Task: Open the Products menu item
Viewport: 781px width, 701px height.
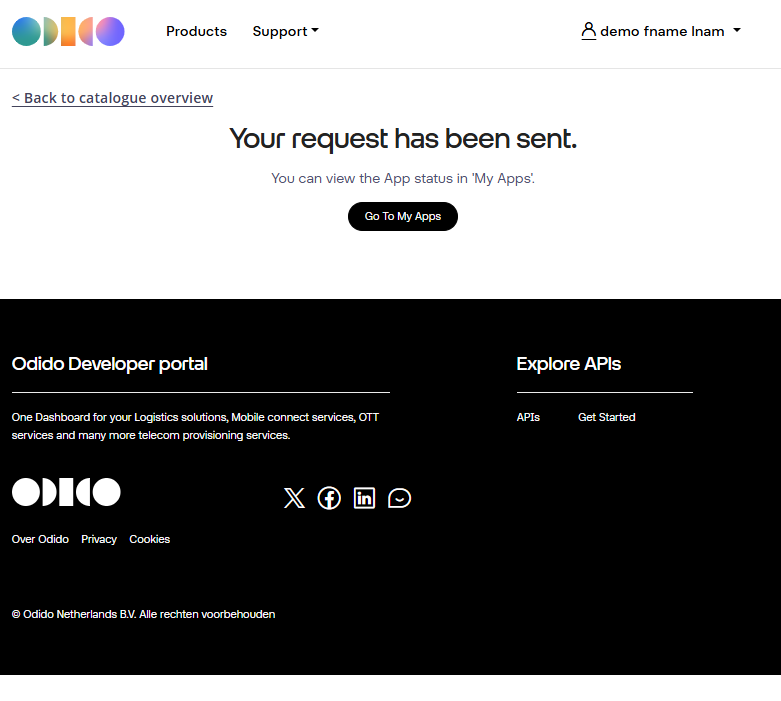Action: pyautogui.click(x=196, y=31)
